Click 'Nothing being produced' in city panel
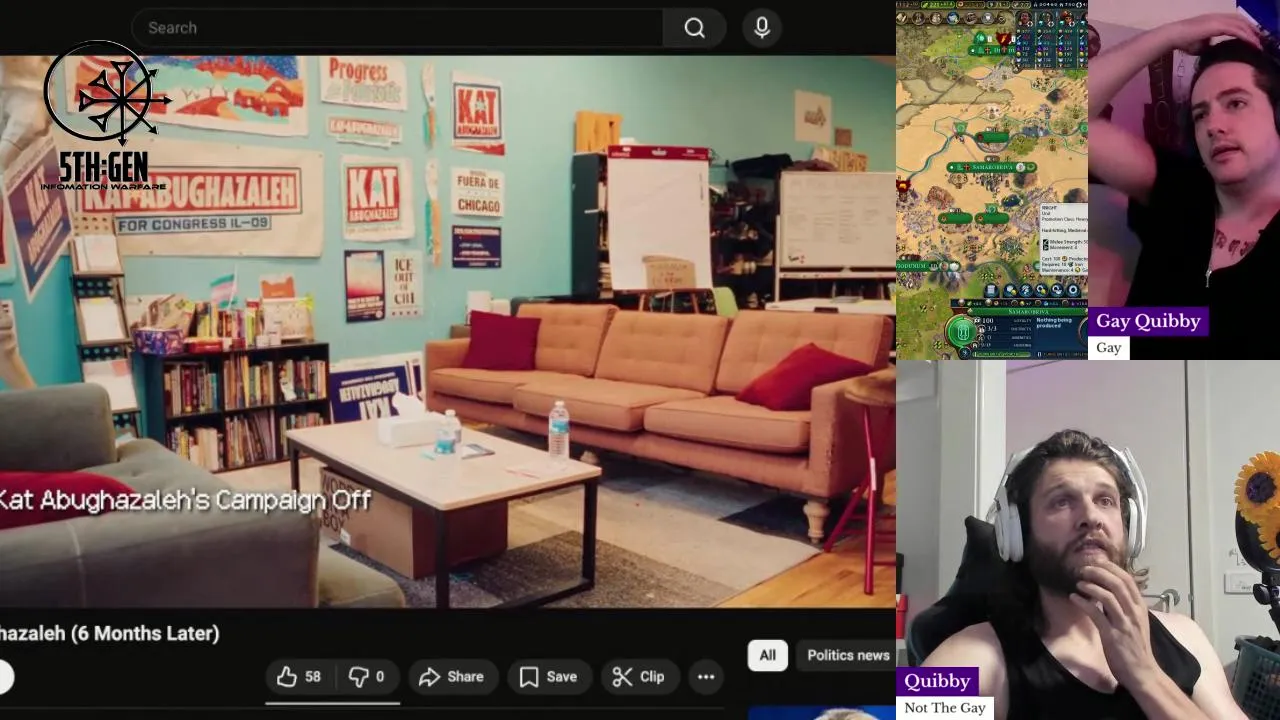This screenshot has height=720, width=1280. click(1054, 322)
